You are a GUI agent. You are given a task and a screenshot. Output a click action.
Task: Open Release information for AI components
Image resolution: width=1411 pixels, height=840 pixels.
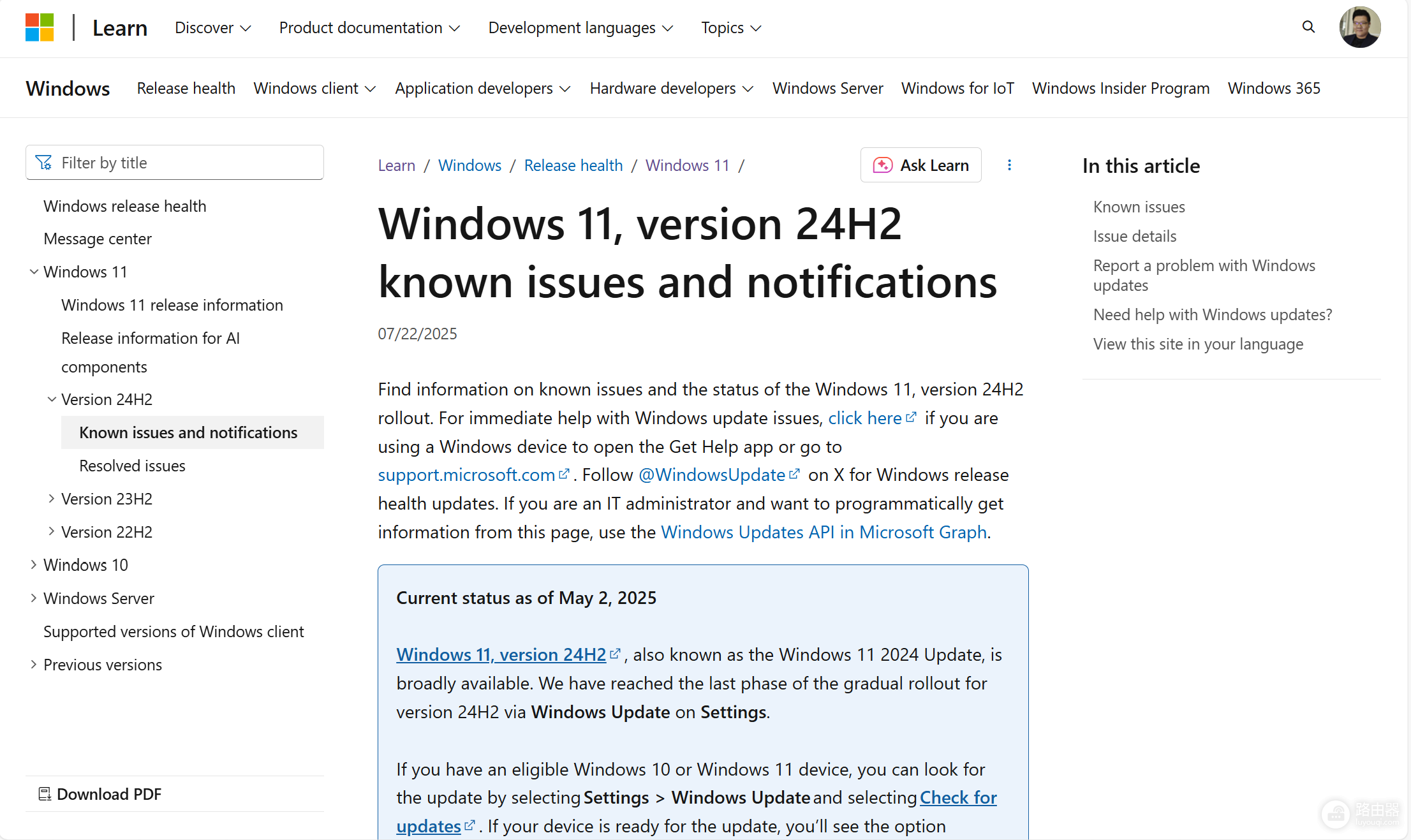click(x=151, y=352)
